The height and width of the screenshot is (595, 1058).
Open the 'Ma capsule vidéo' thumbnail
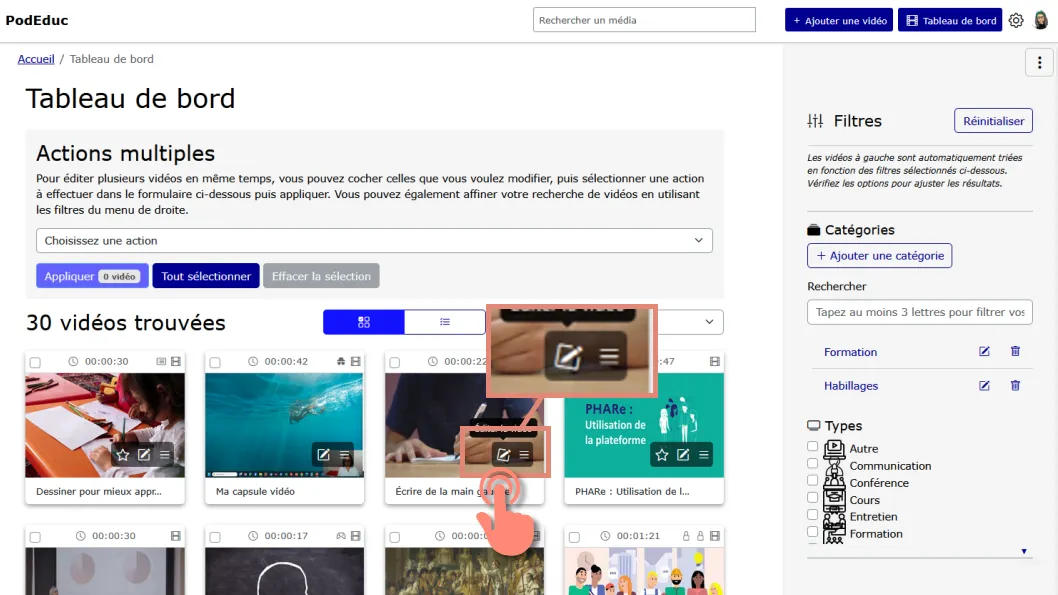click(284, 425)
